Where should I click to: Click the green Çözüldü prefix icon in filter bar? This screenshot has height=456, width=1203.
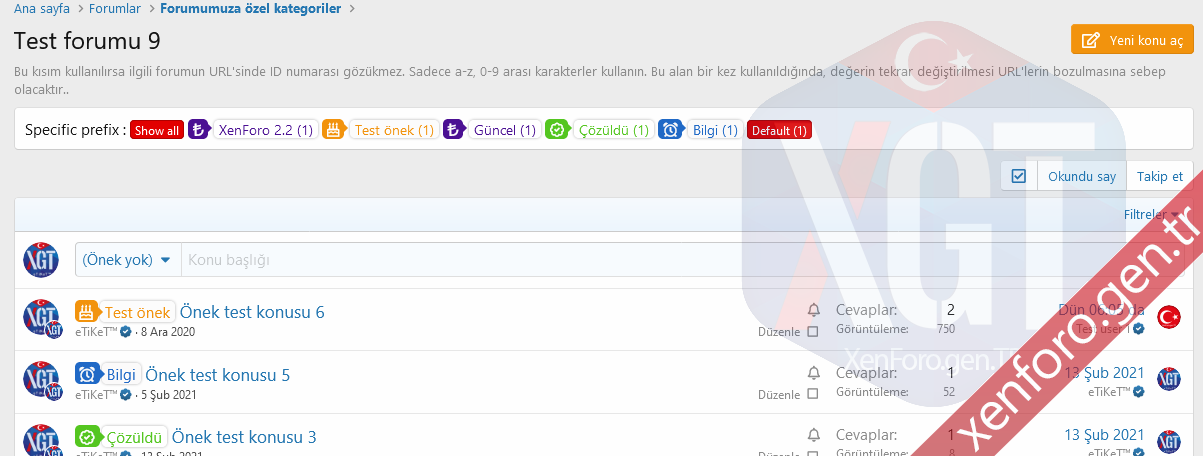557,130
